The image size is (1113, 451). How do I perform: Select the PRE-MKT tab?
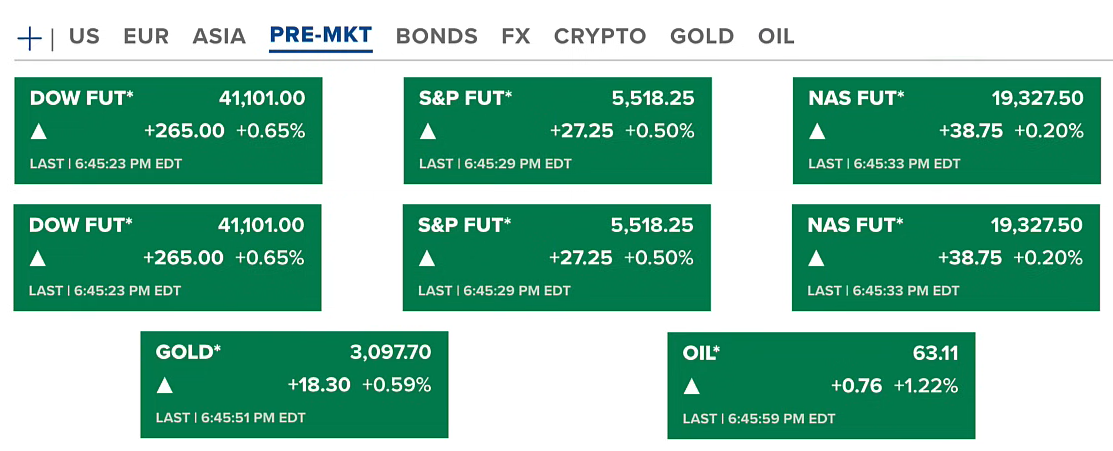pyautogui.click(x=321, y=37)
